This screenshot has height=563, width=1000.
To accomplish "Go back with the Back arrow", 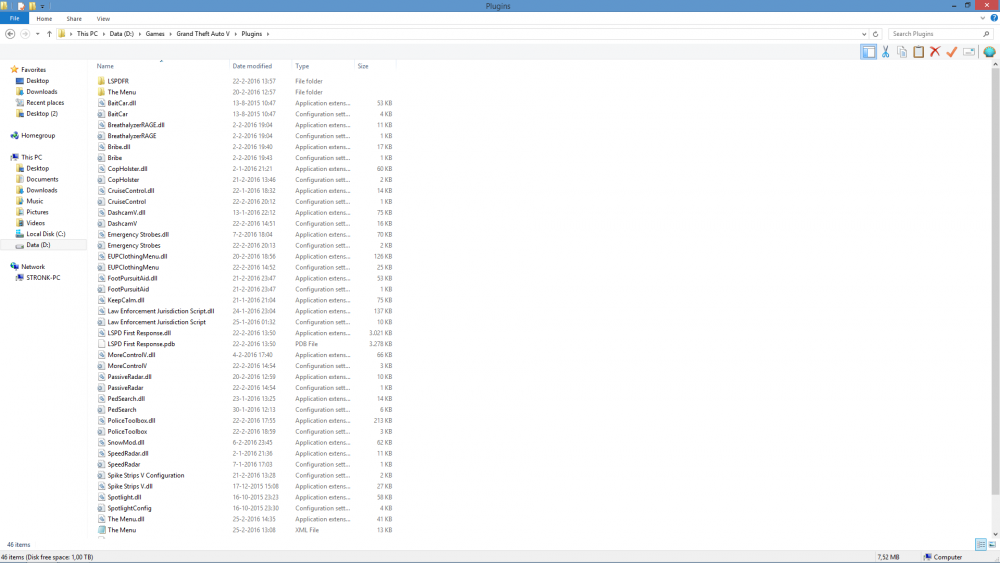I will 10,34.
